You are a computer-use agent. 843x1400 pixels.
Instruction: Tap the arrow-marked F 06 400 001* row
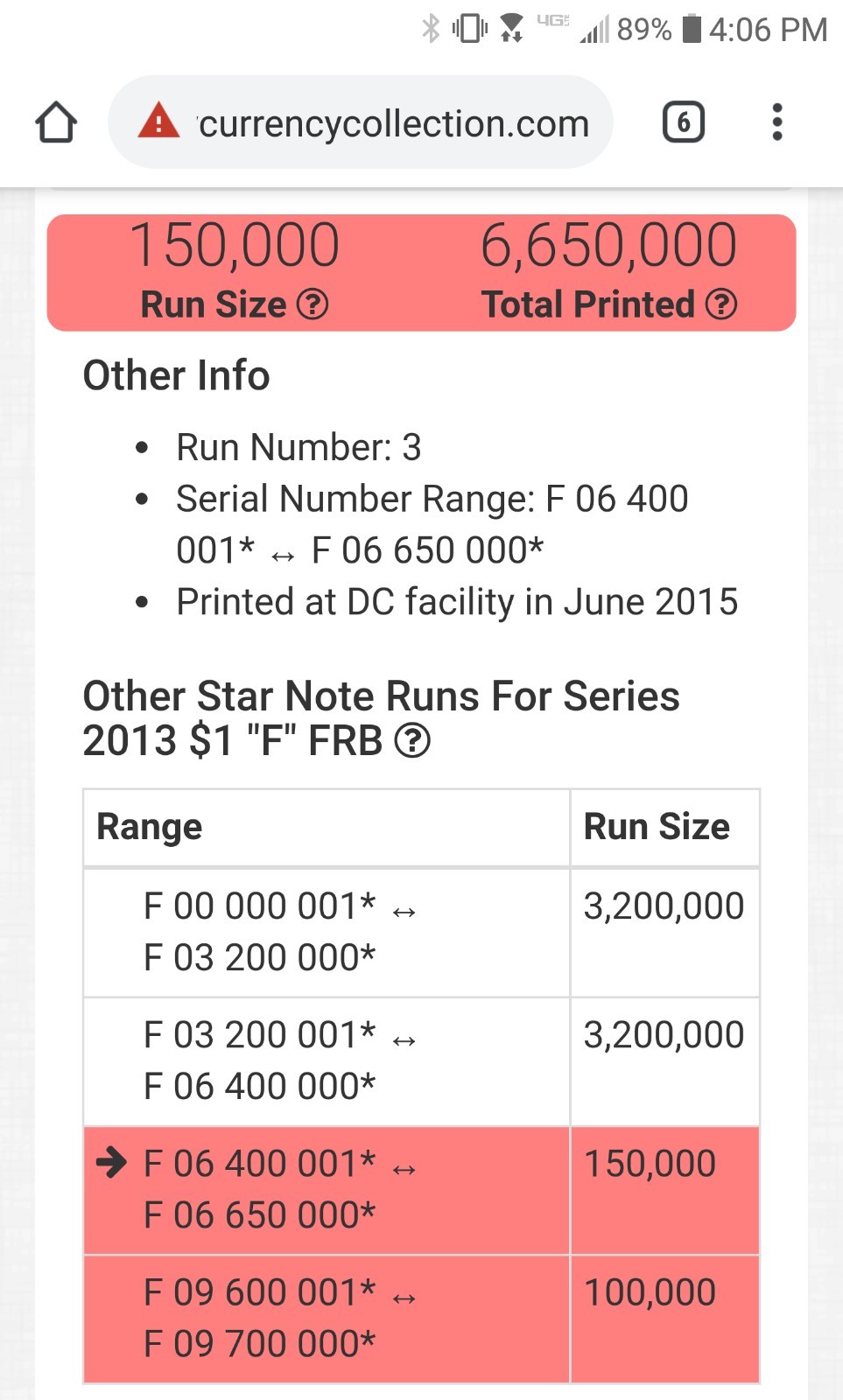tap(421, 1190)
